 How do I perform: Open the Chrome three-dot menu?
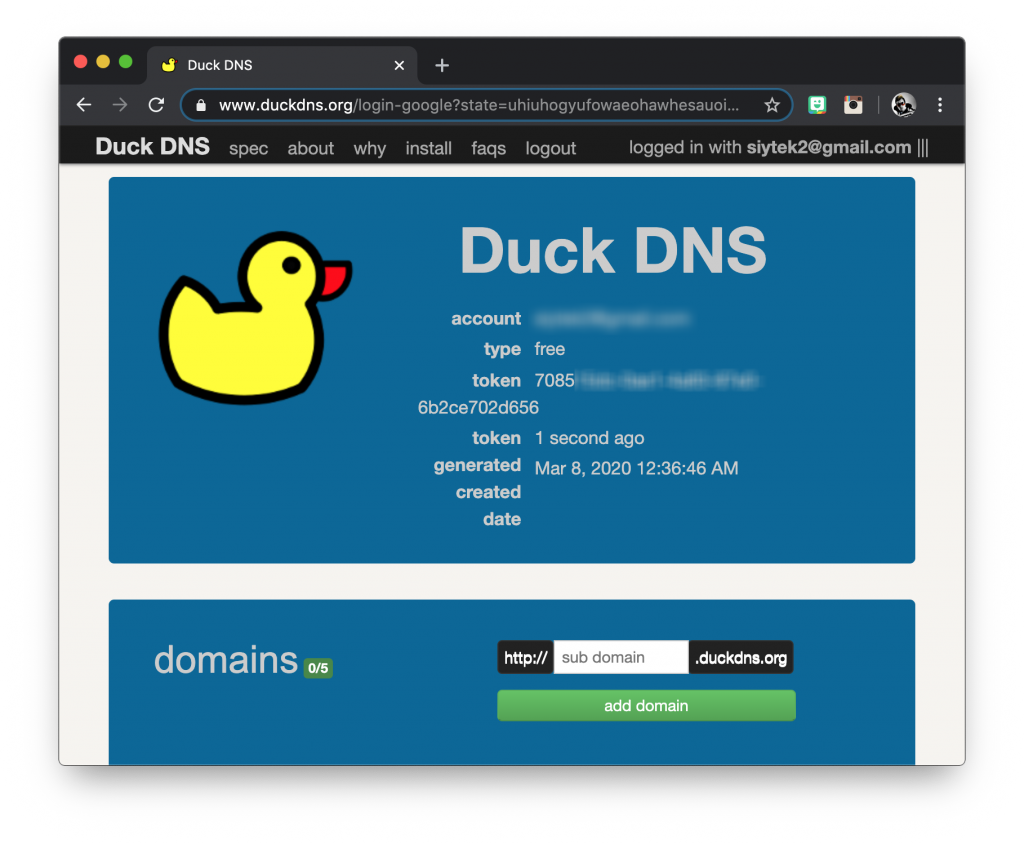[x=940, y=105]
